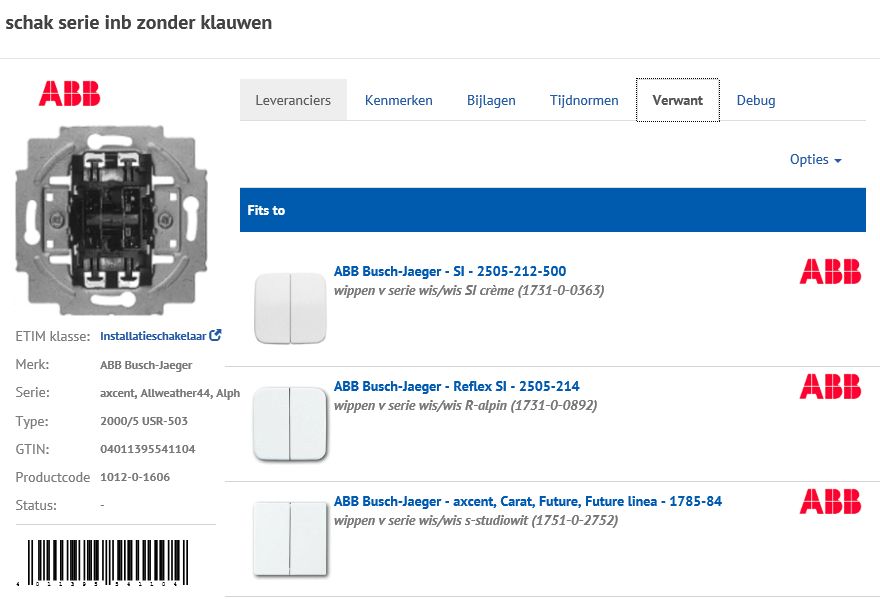This screenshot has height=599, width=880.
Task: Open external link beside Installatieschakelaar
Action: click(215, 335)
